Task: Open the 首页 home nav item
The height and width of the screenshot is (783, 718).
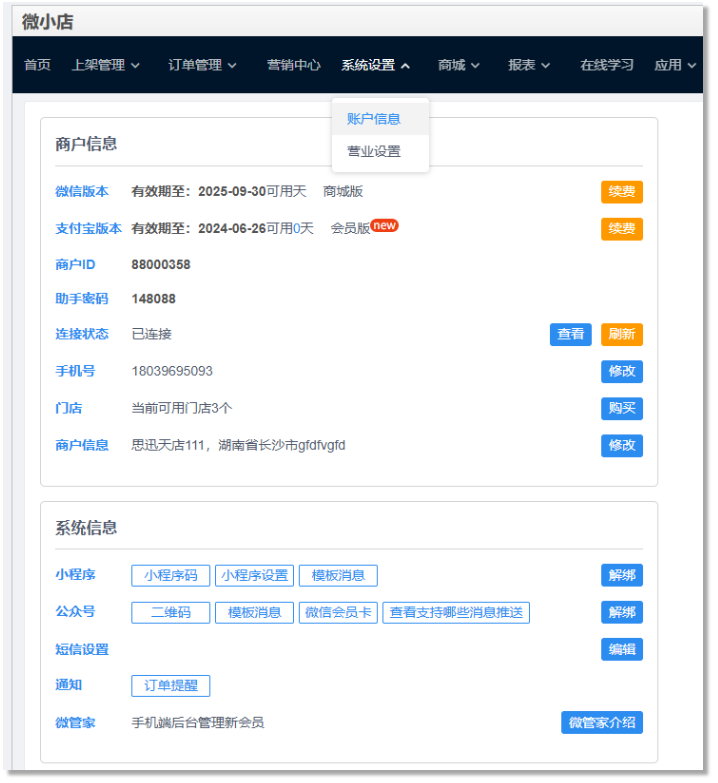Action: point(37,65)
